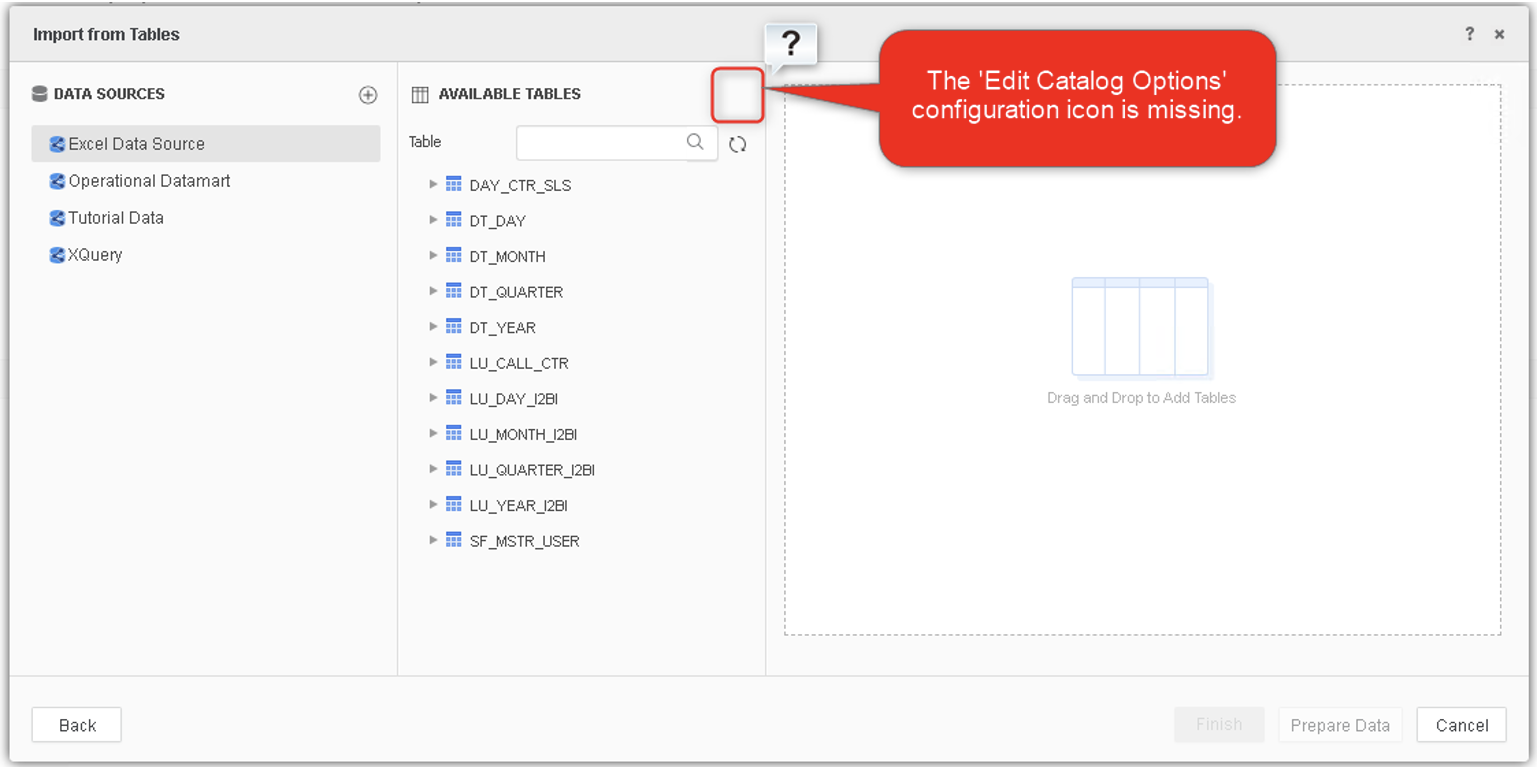Click the refresh tables icon
1538x772 pixels.
tap(738, 144)
